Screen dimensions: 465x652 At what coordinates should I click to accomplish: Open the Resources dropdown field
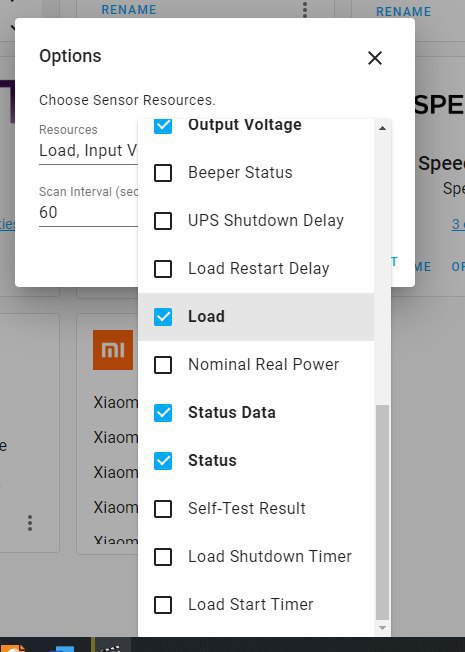click(88, 144)
